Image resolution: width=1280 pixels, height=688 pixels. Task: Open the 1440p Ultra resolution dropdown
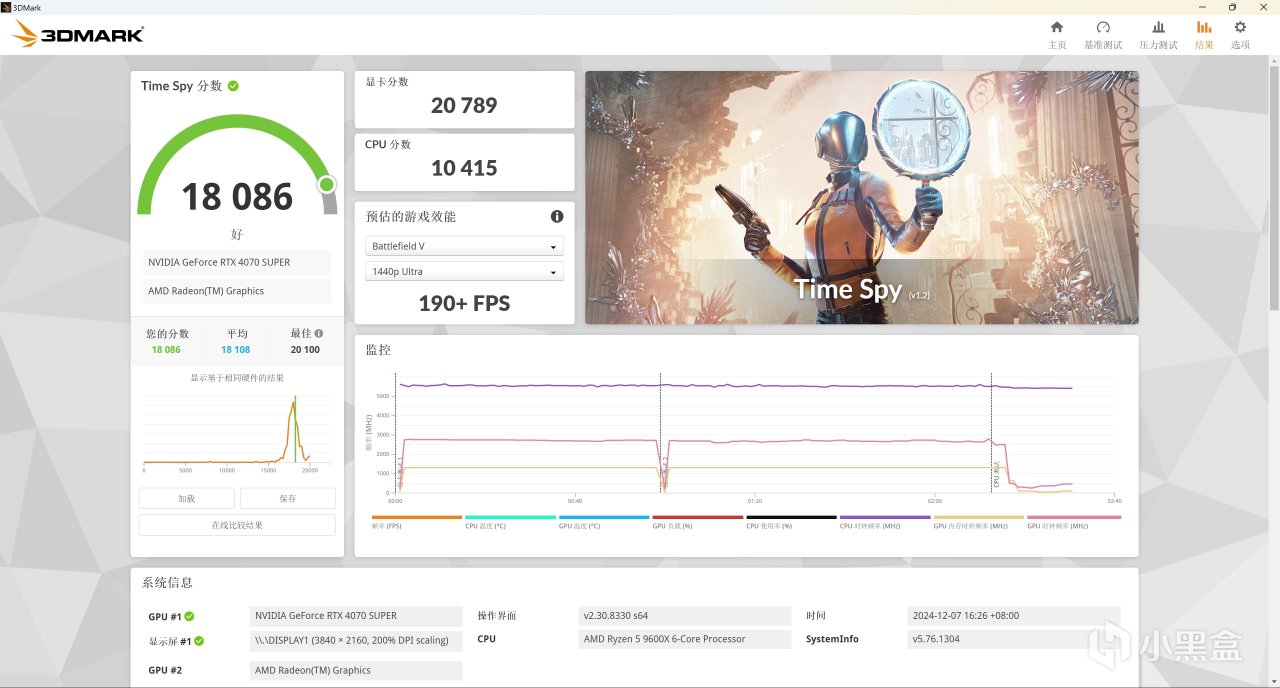pos(464,272)
